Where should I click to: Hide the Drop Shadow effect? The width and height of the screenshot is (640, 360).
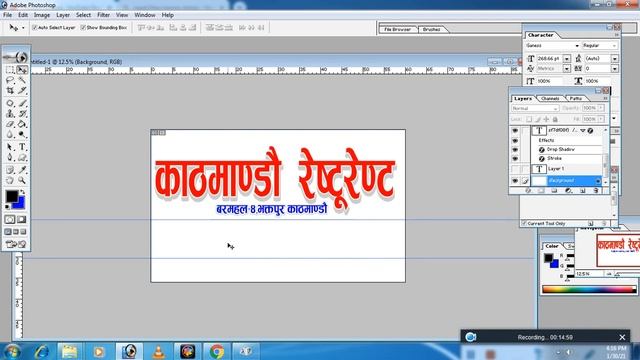[x=515, y=150]
